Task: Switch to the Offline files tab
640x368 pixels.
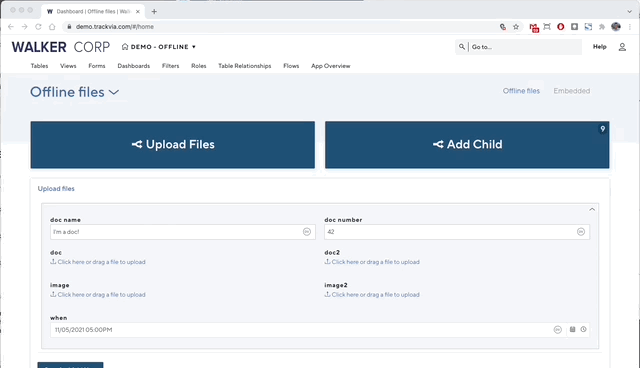Action: pyautogui.click(x=521, y=91)
